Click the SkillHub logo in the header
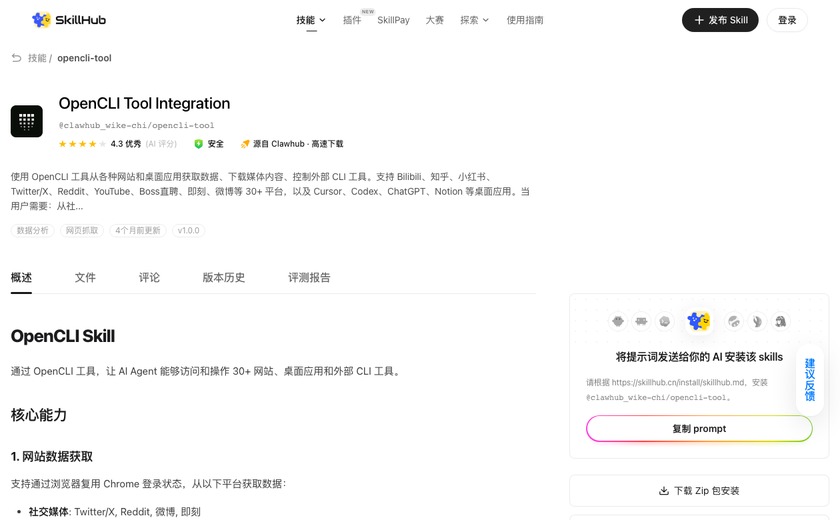 (69, 20)
